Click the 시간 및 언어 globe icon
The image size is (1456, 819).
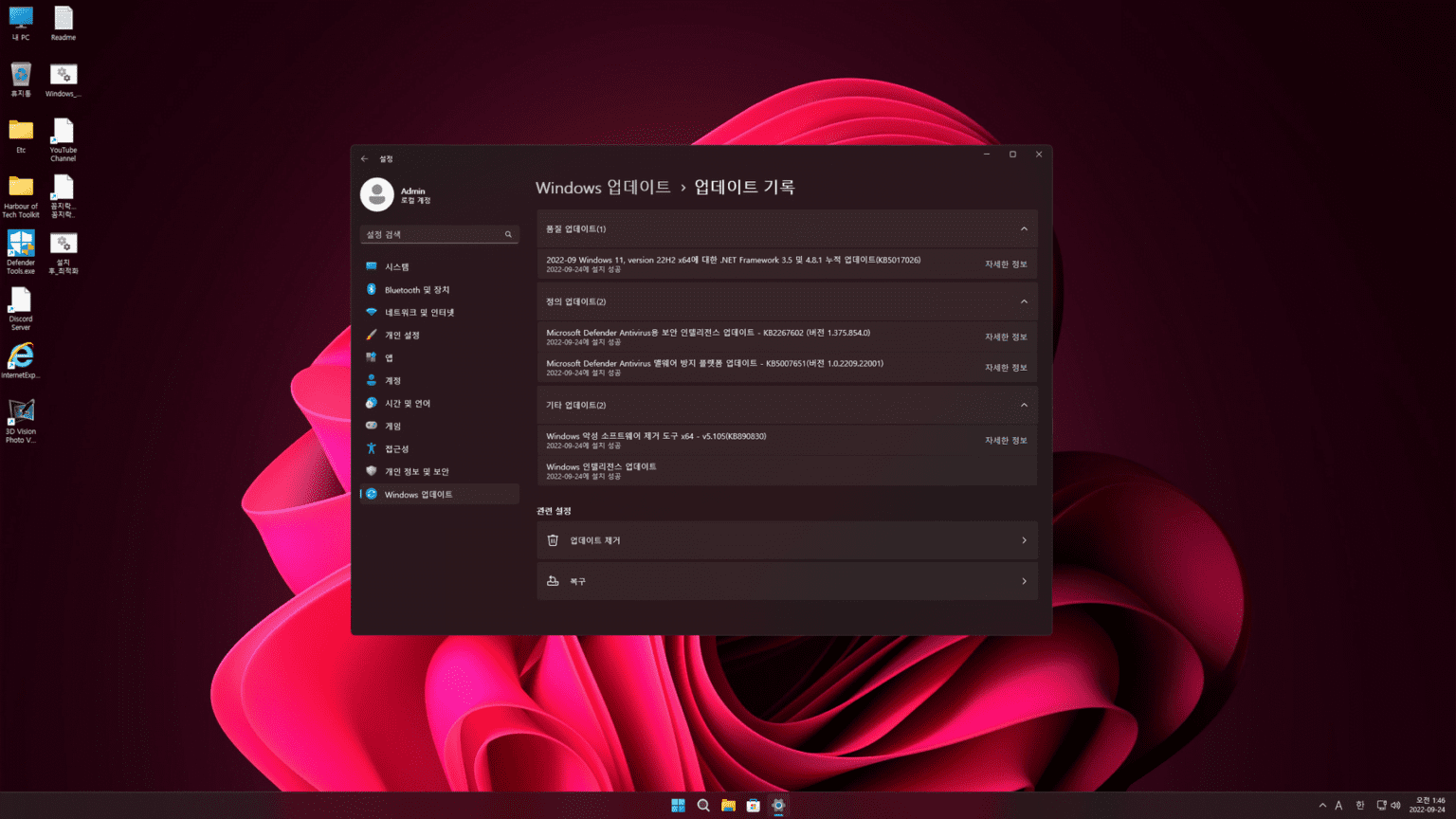tap(372, 403)
